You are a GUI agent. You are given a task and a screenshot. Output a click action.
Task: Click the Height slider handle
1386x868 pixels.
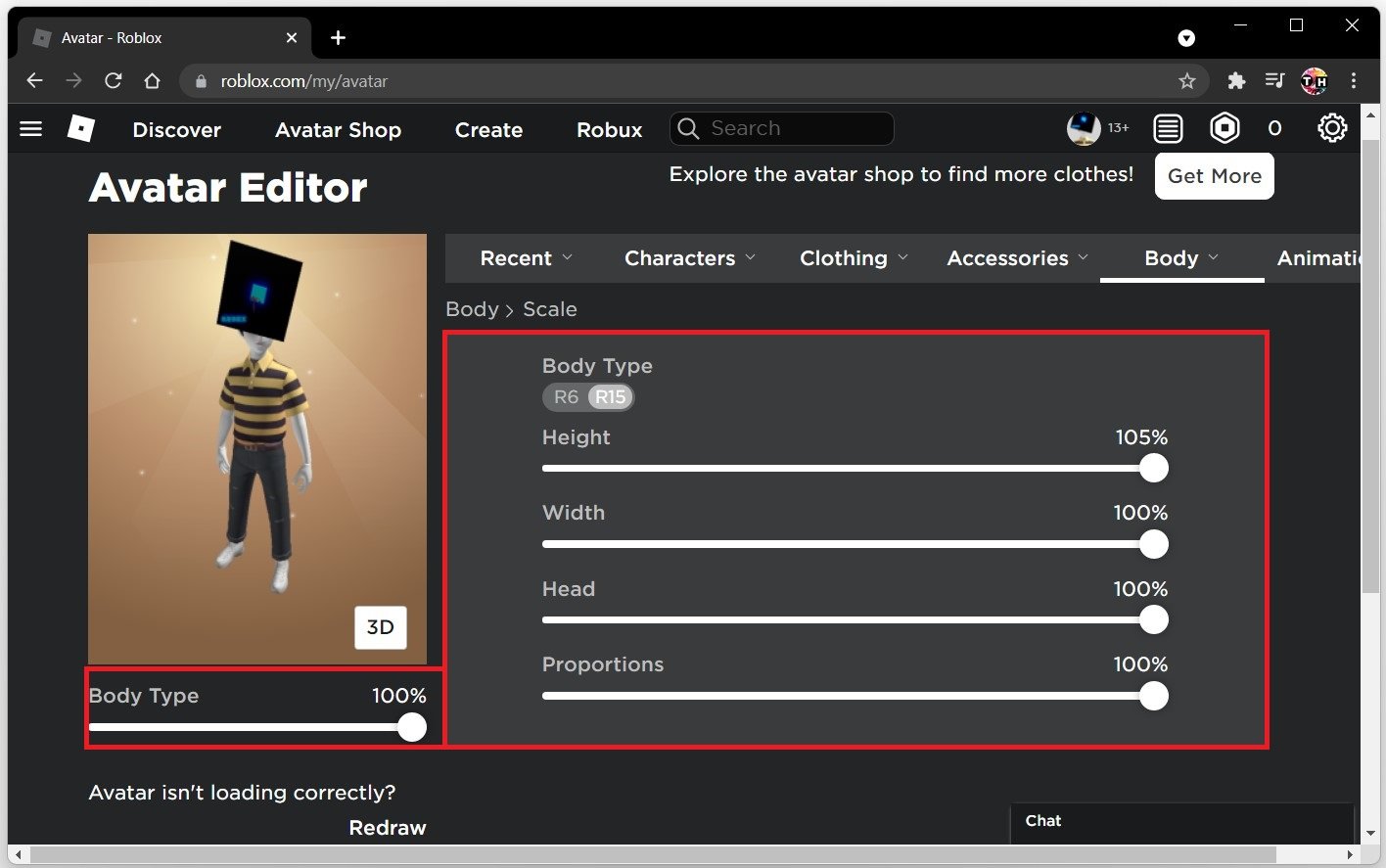point(1154,469)
